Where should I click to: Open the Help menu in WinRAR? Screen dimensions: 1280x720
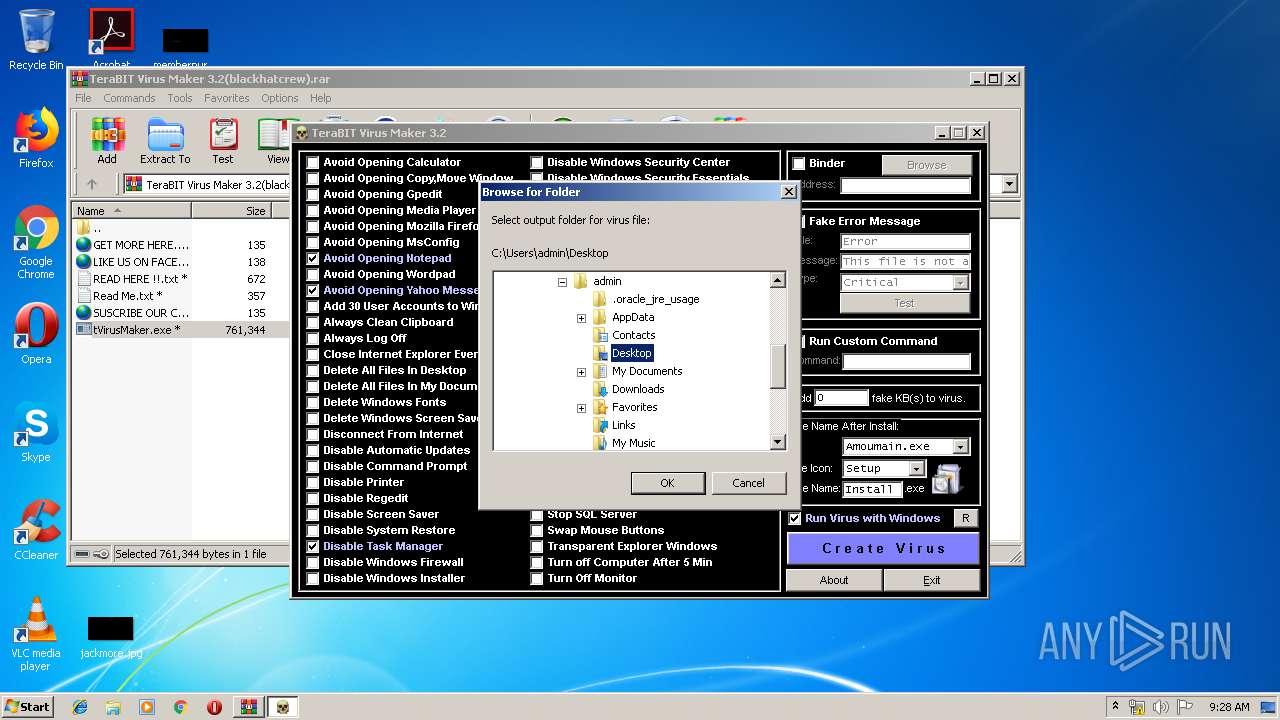point(320,98)
